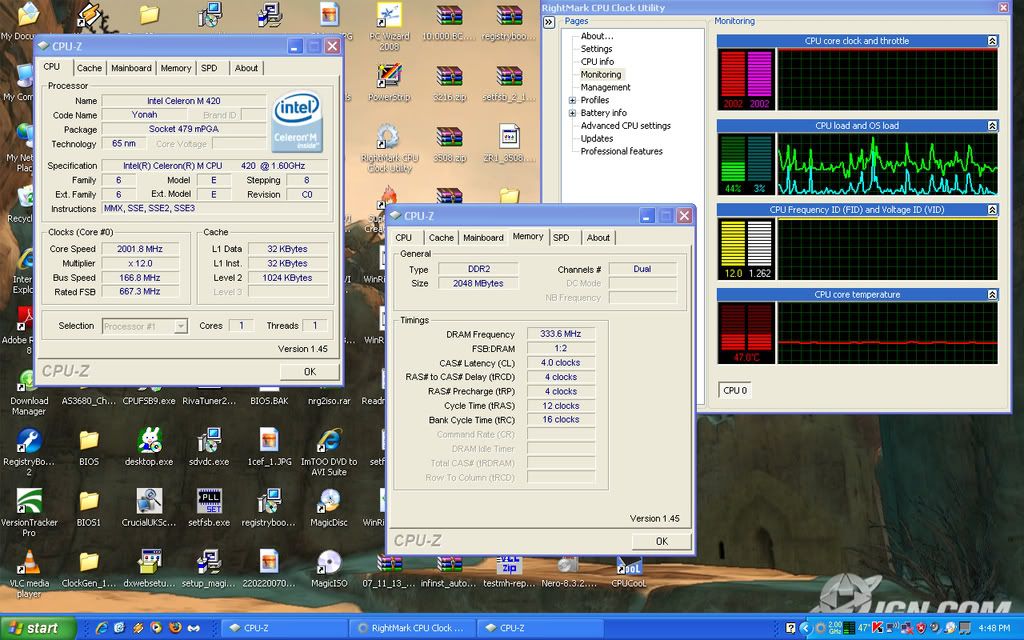This screenshot has width=1024, height=640.
Task: Click the Core Speed 2001.8 MHz field
Action: click(x=140, y=249)
